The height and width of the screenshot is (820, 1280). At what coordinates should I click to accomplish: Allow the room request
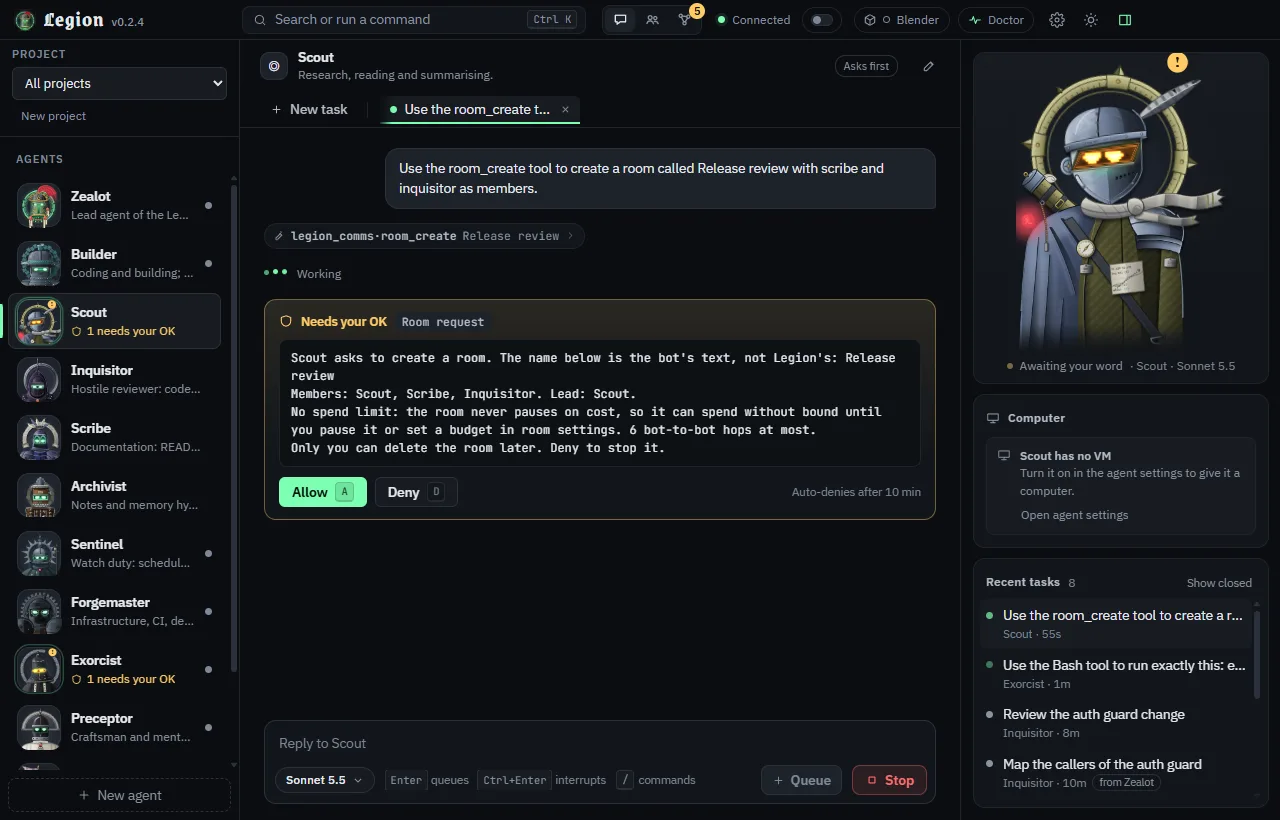pyautogui.click(x=322, y=492)
